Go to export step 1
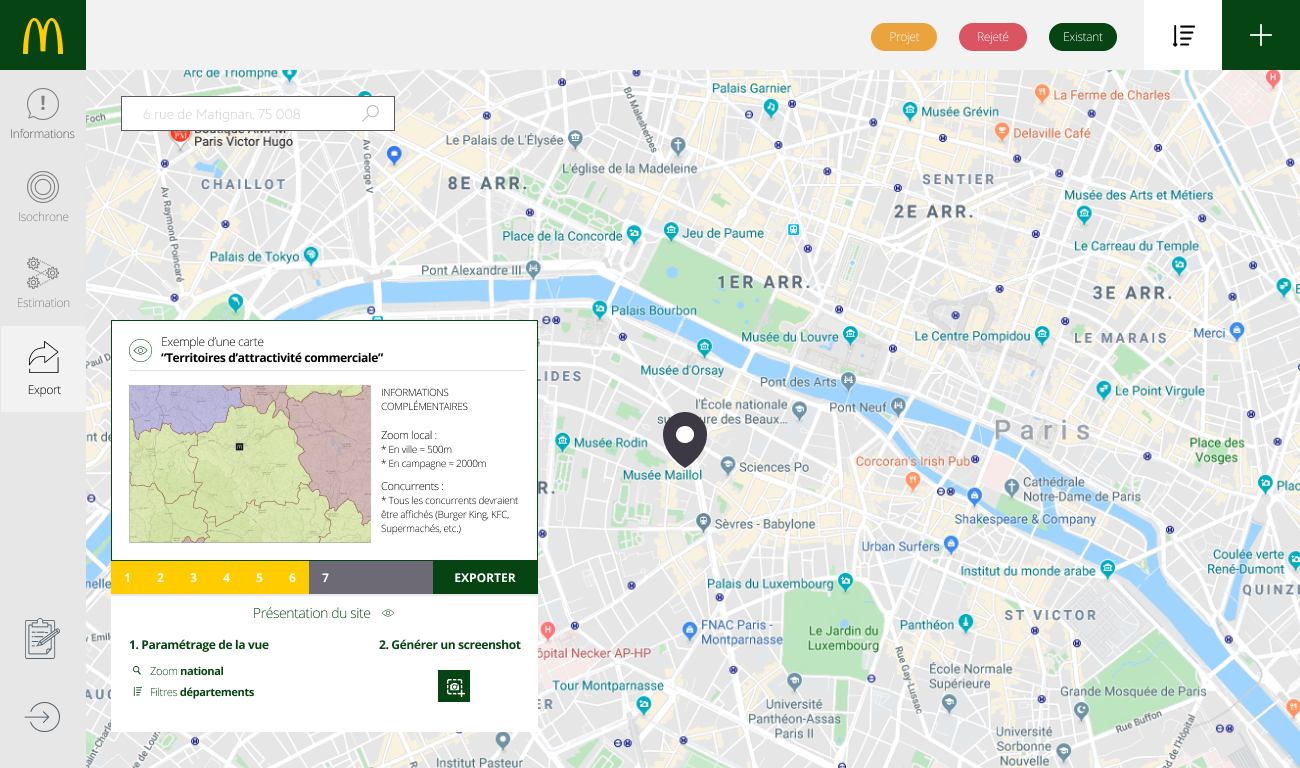This screenshot has height=768, width=1300. 128,578
